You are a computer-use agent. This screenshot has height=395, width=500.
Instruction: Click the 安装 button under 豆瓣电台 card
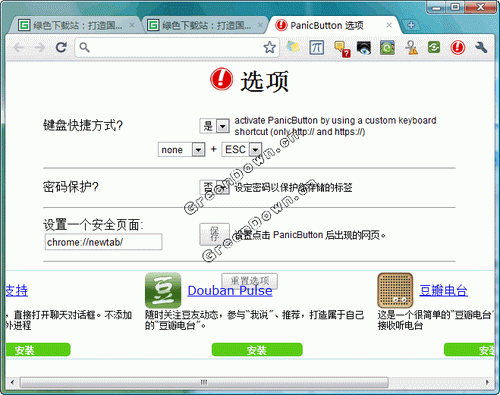click(469, 350)
